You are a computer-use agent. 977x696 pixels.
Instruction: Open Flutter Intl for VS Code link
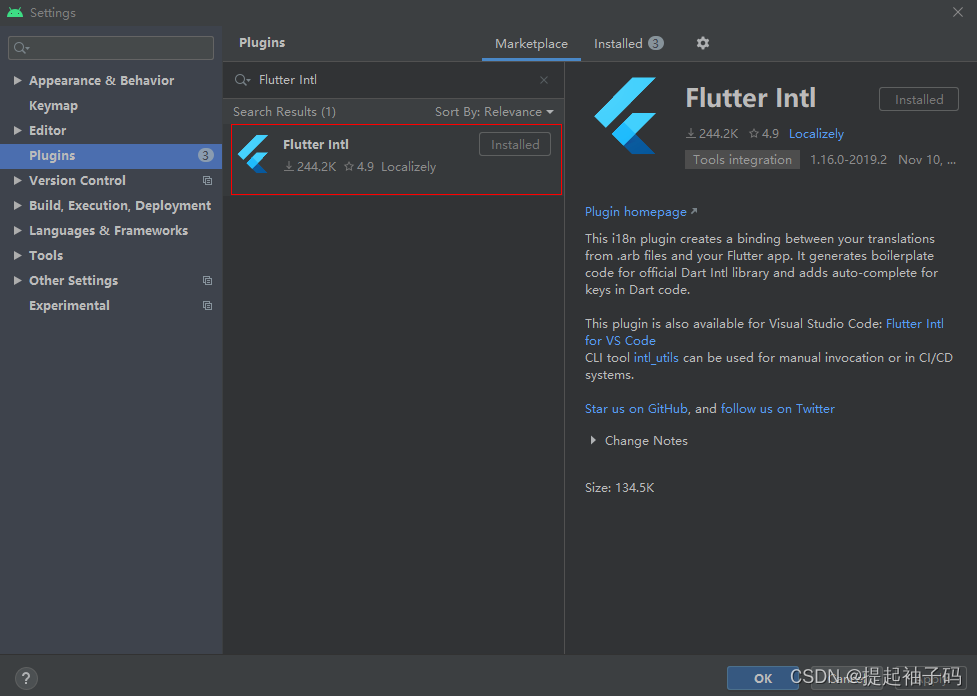click(914, 323)
